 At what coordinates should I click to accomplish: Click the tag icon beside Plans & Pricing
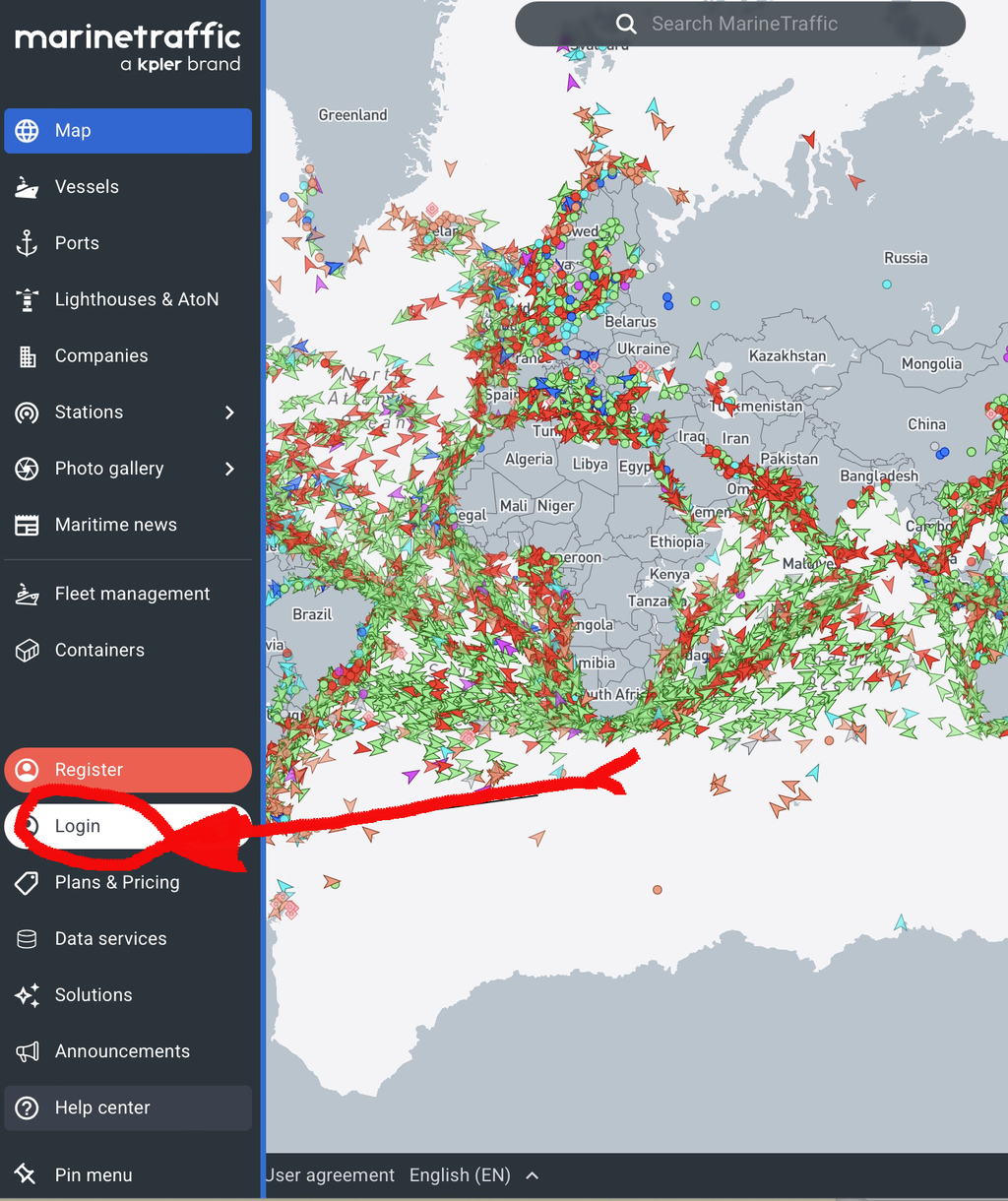27,882
